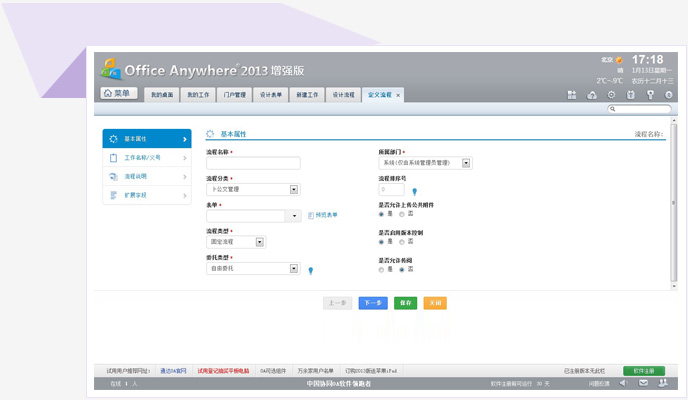
Task: Click the clipboard icon in header toolbar
Action: [x=631, y=95]
